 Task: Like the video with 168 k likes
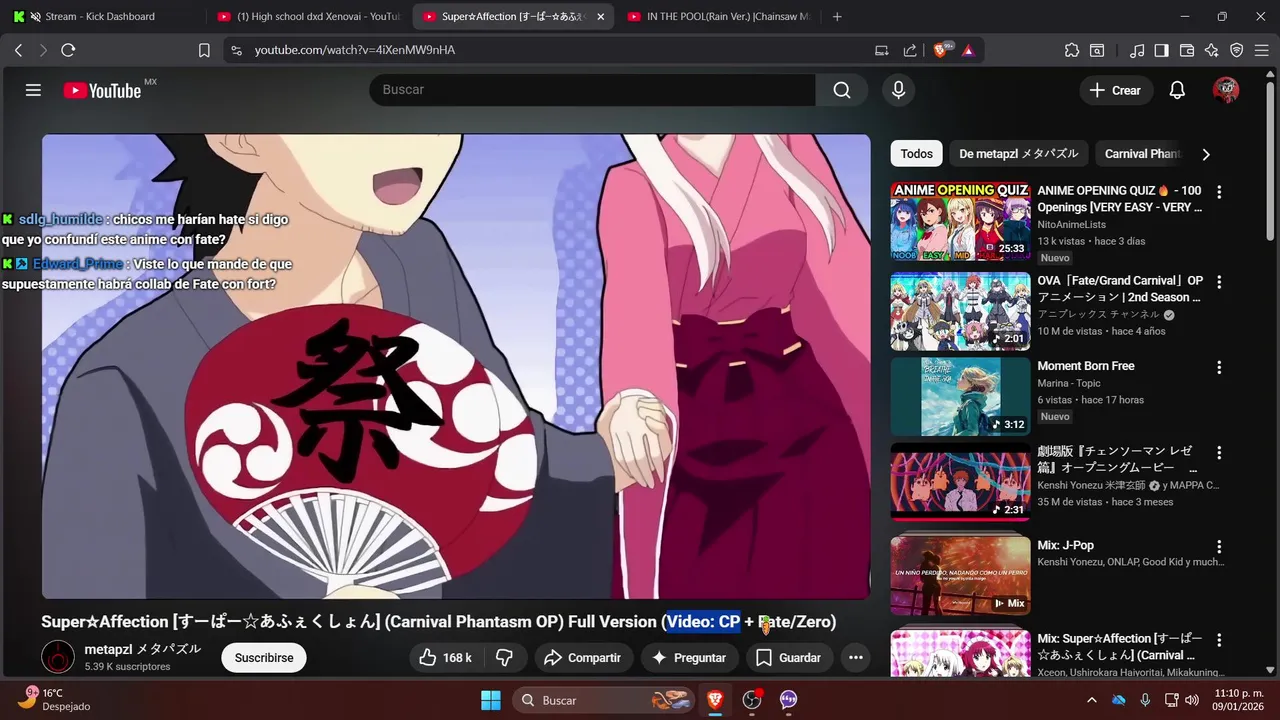coord(444,657)
